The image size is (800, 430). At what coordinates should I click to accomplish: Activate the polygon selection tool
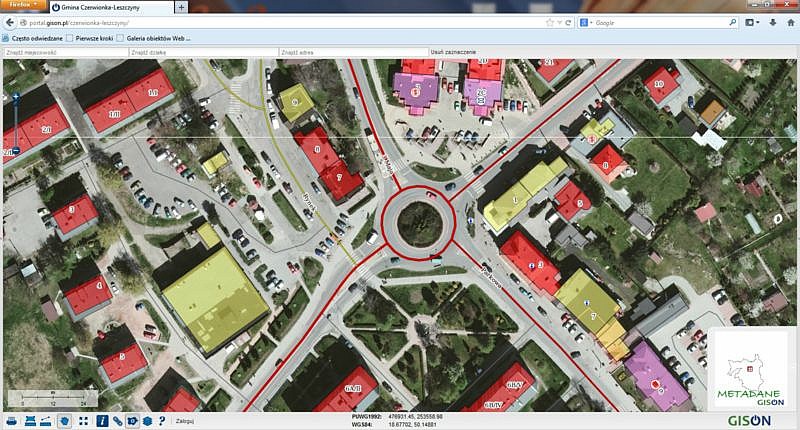[x=65, y=420]
